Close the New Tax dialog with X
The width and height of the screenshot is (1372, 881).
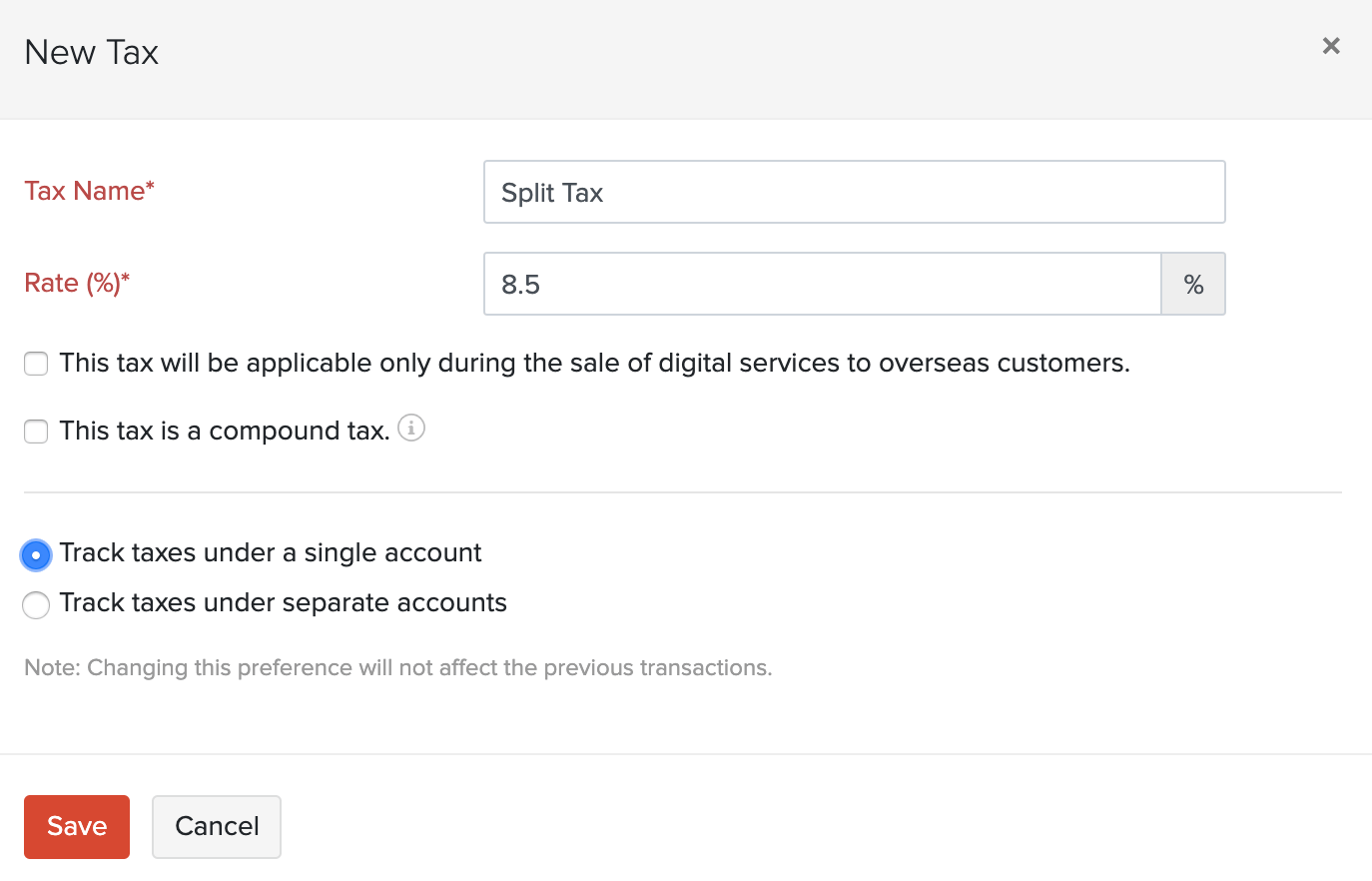click(1330, 46)
